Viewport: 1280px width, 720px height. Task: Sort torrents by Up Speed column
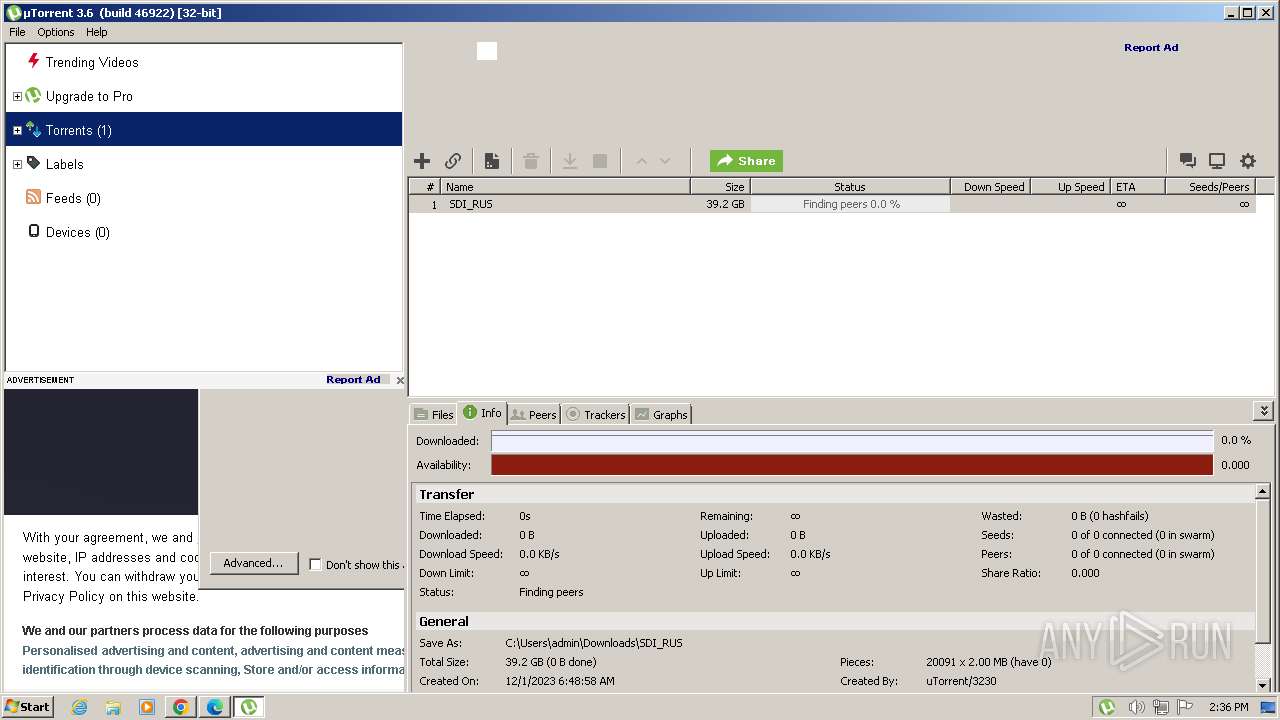pos(1071,187)
